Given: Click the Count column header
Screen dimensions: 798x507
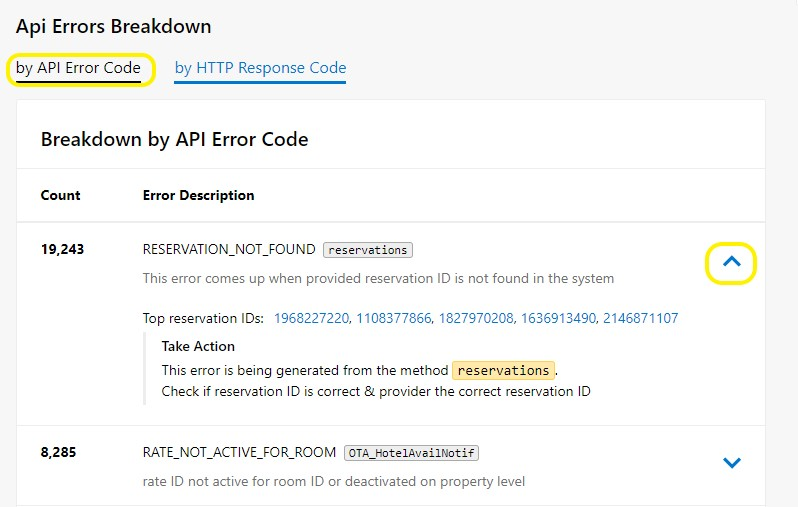Looking at the screenshot, I should tap(61, 195).
